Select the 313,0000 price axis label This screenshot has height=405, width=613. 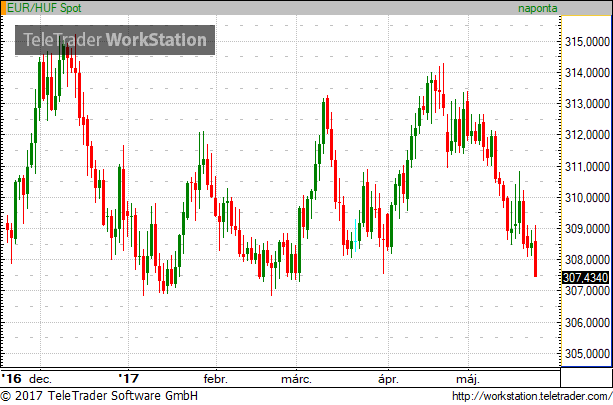coord(587,104)
